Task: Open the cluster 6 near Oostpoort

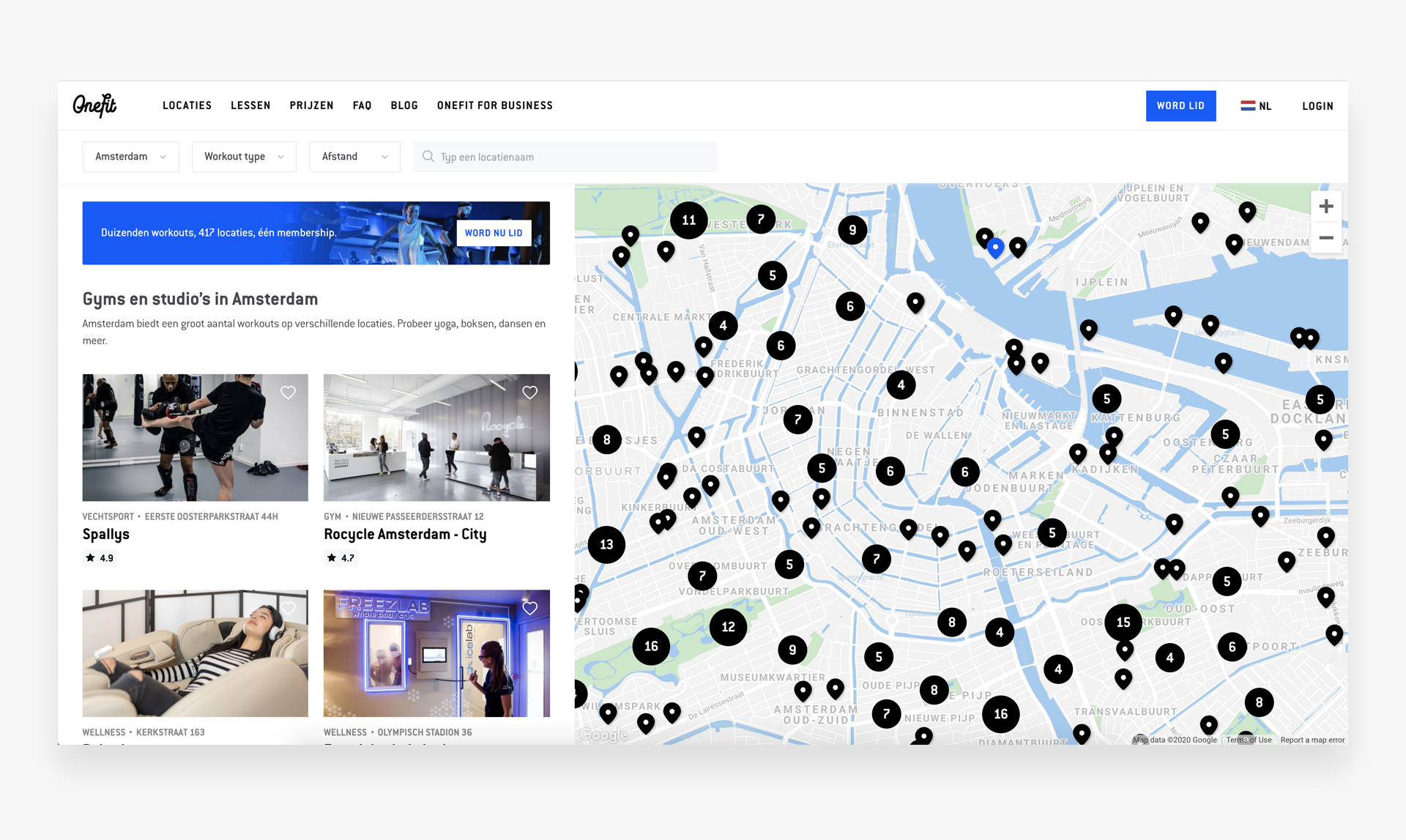Action: [1232, 647]
